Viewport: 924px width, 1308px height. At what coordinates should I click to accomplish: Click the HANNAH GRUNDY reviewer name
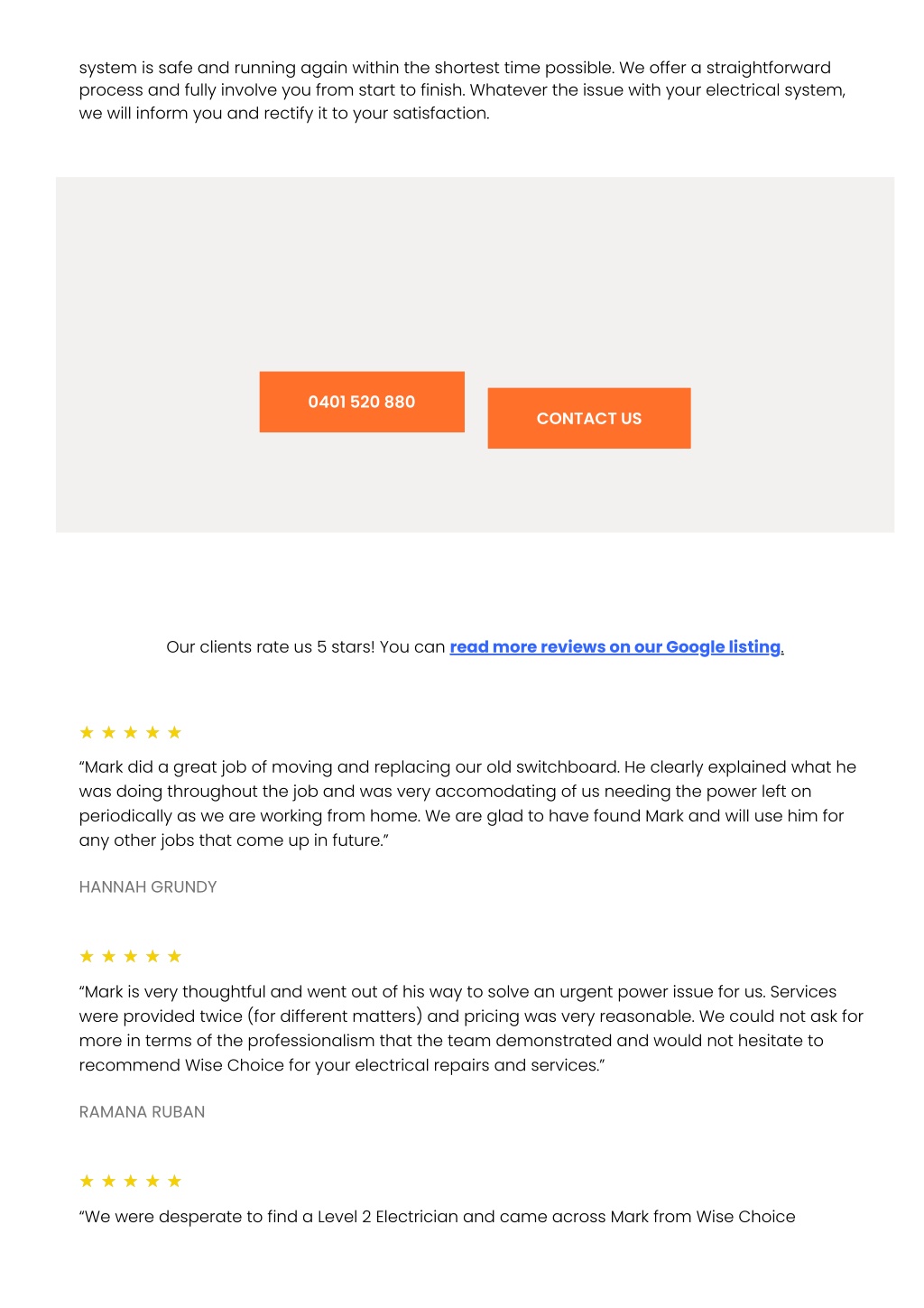[x=148, y=887]
